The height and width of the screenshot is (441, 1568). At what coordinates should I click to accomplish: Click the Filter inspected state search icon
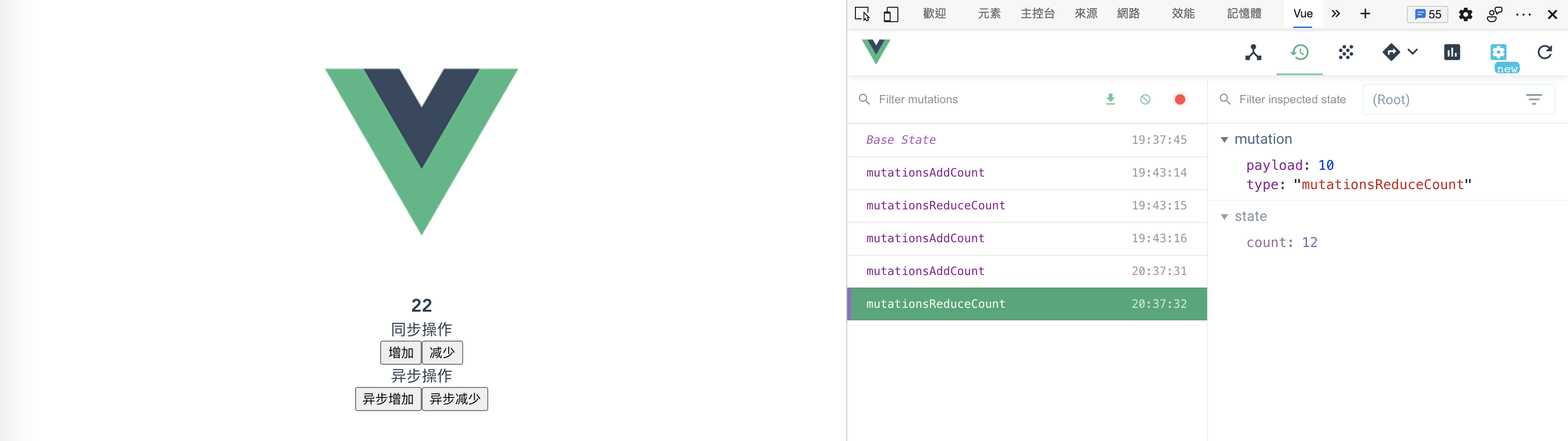[1224, 99]
